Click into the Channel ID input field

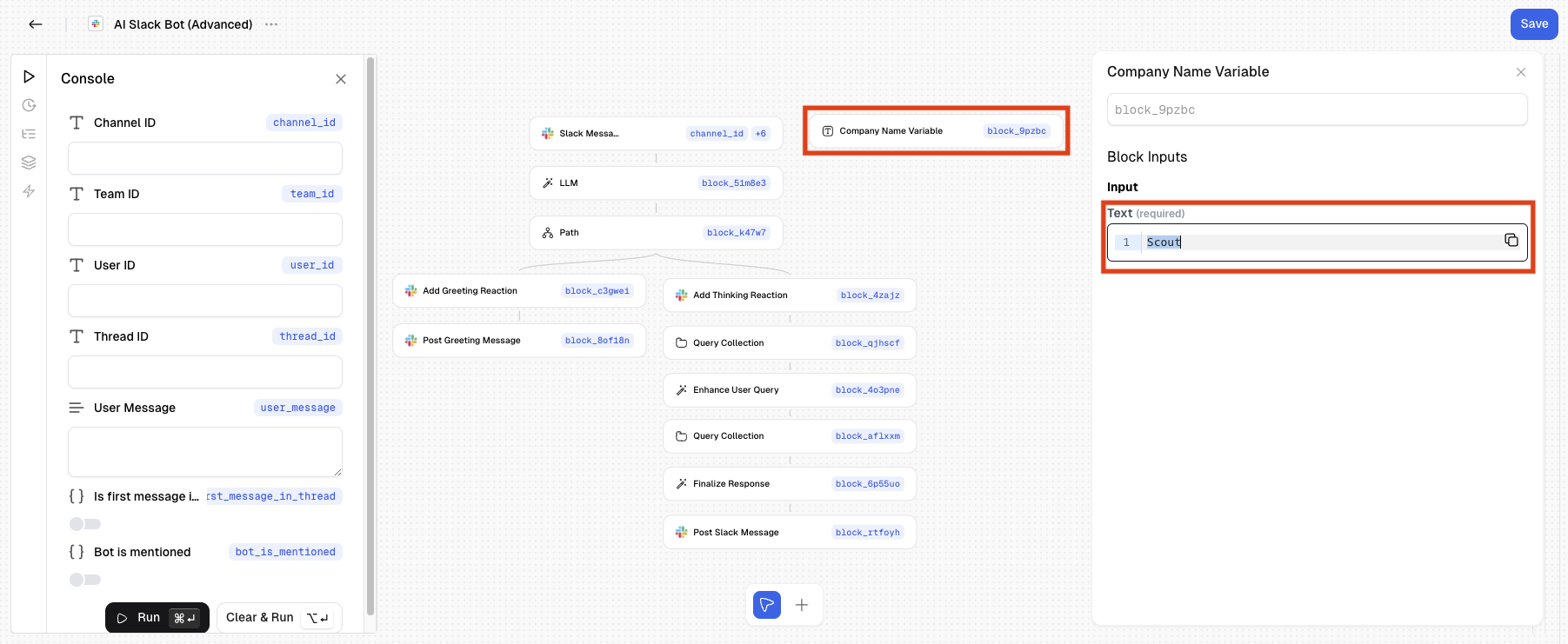coord(205,159)
